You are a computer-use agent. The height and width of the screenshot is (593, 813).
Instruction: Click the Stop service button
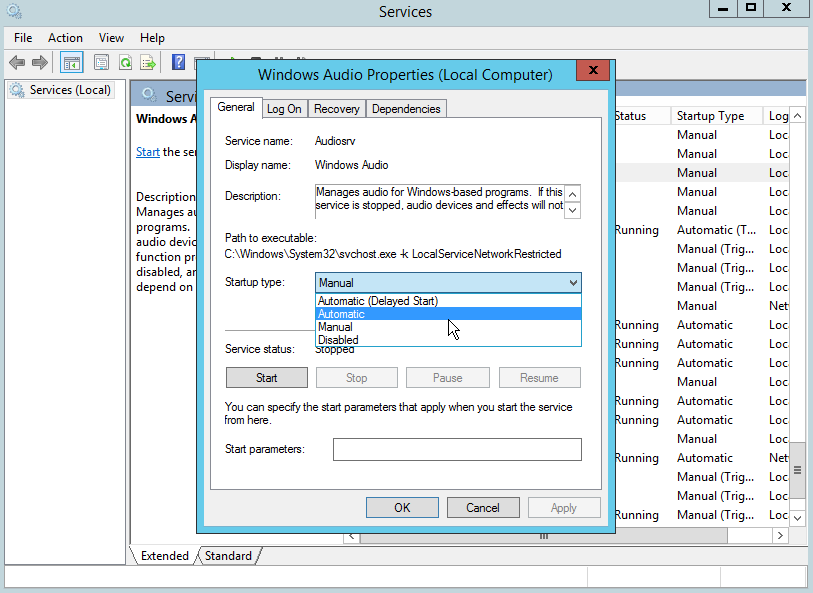coord(357,378)
